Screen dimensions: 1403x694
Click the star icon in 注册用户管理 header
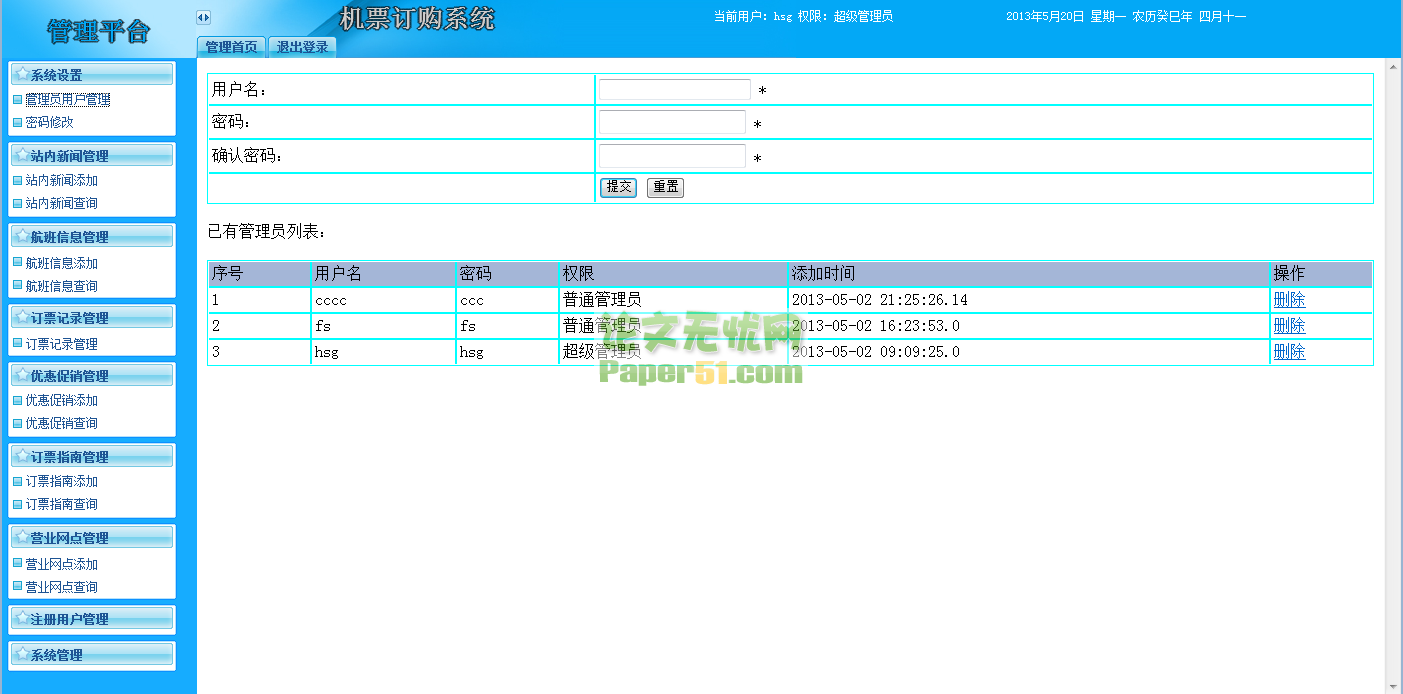click(x=22, y=618)
